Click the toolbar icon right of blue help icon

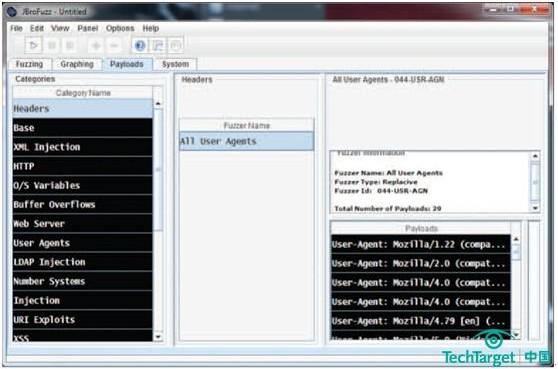[x=157, y=45]
